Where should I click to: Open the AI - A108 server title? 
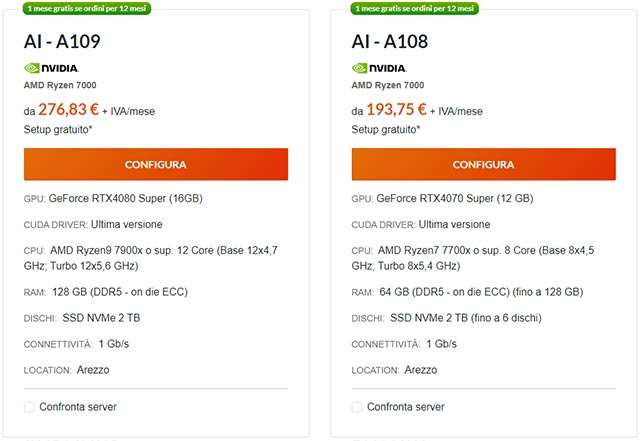pos(390,41)
